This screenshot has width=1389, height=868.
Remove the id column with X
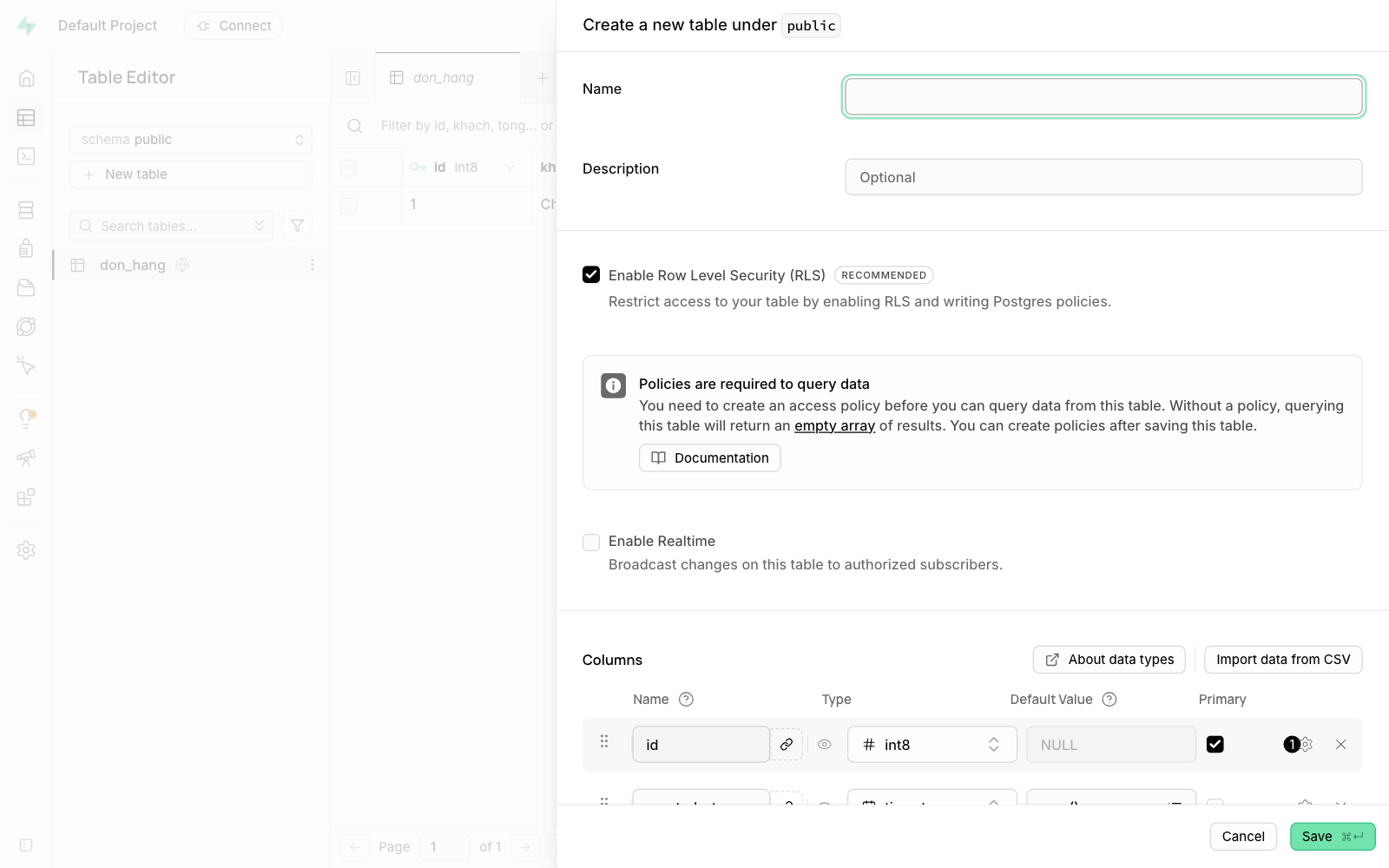[1340, 744]
